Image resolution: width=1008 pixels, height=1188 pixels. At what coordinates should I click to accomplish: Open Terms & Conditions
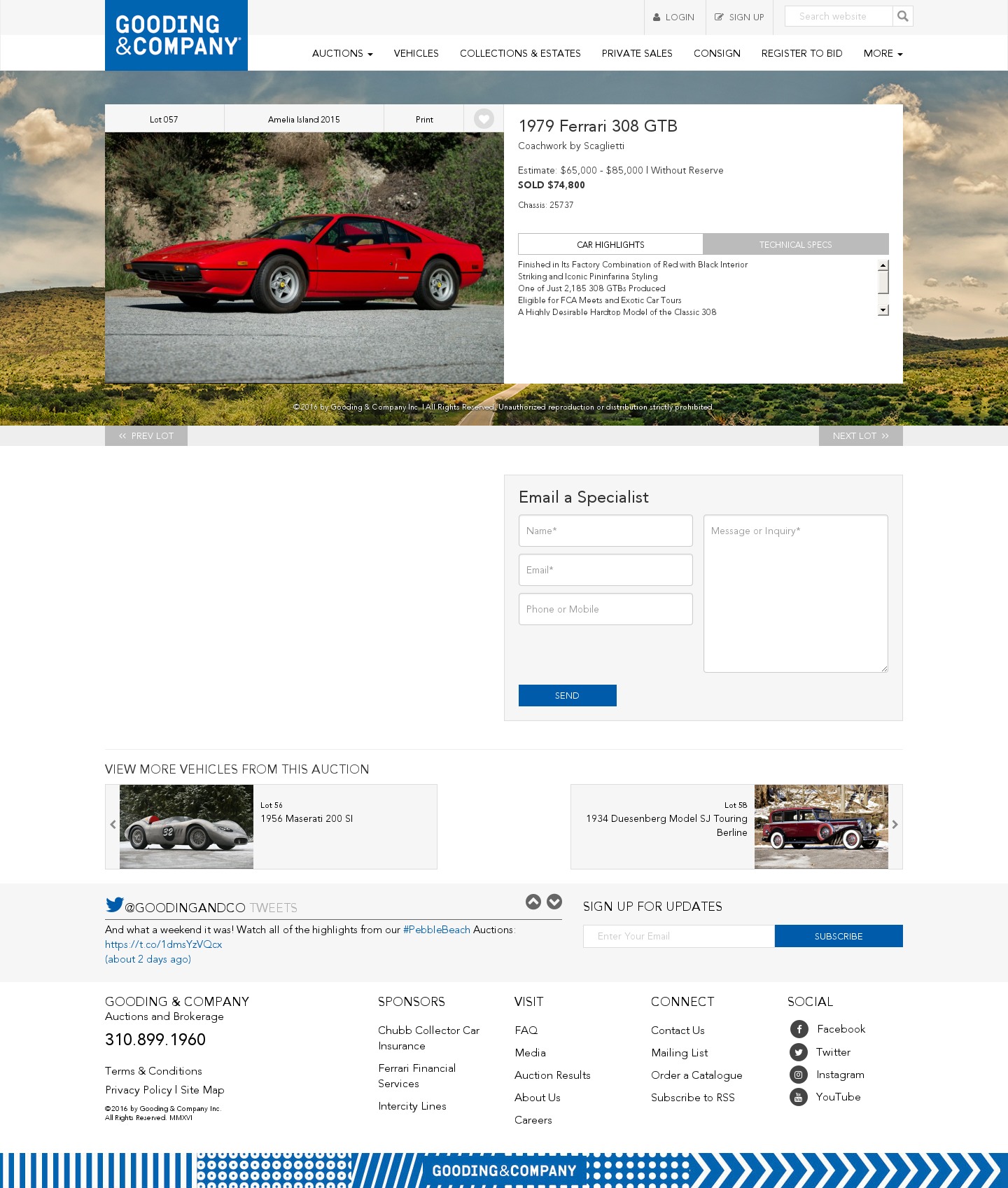click(153, 1071)
